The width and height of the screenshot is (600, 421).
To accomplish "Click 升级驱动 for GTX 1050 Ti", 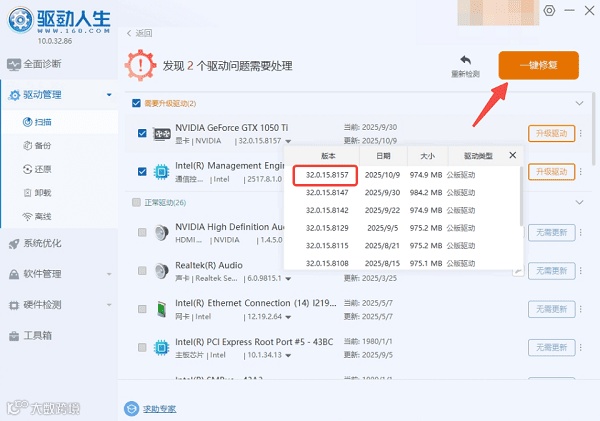I will point(551,133).
